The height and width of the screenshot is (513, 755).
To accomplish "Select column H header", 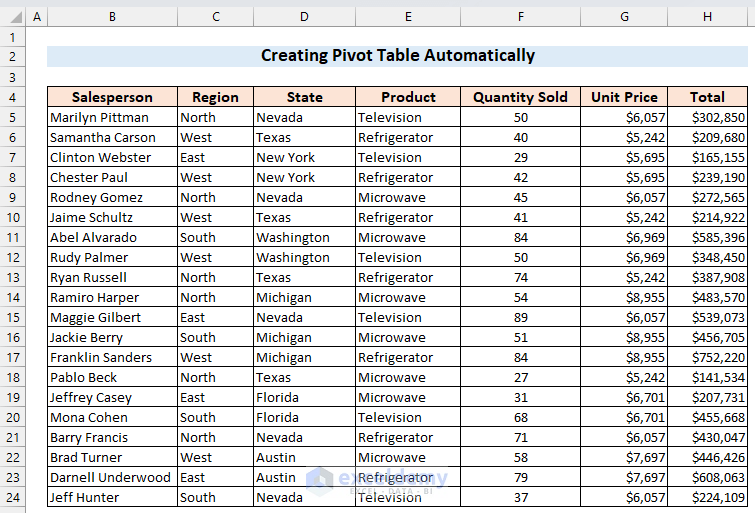I will 707,17.
